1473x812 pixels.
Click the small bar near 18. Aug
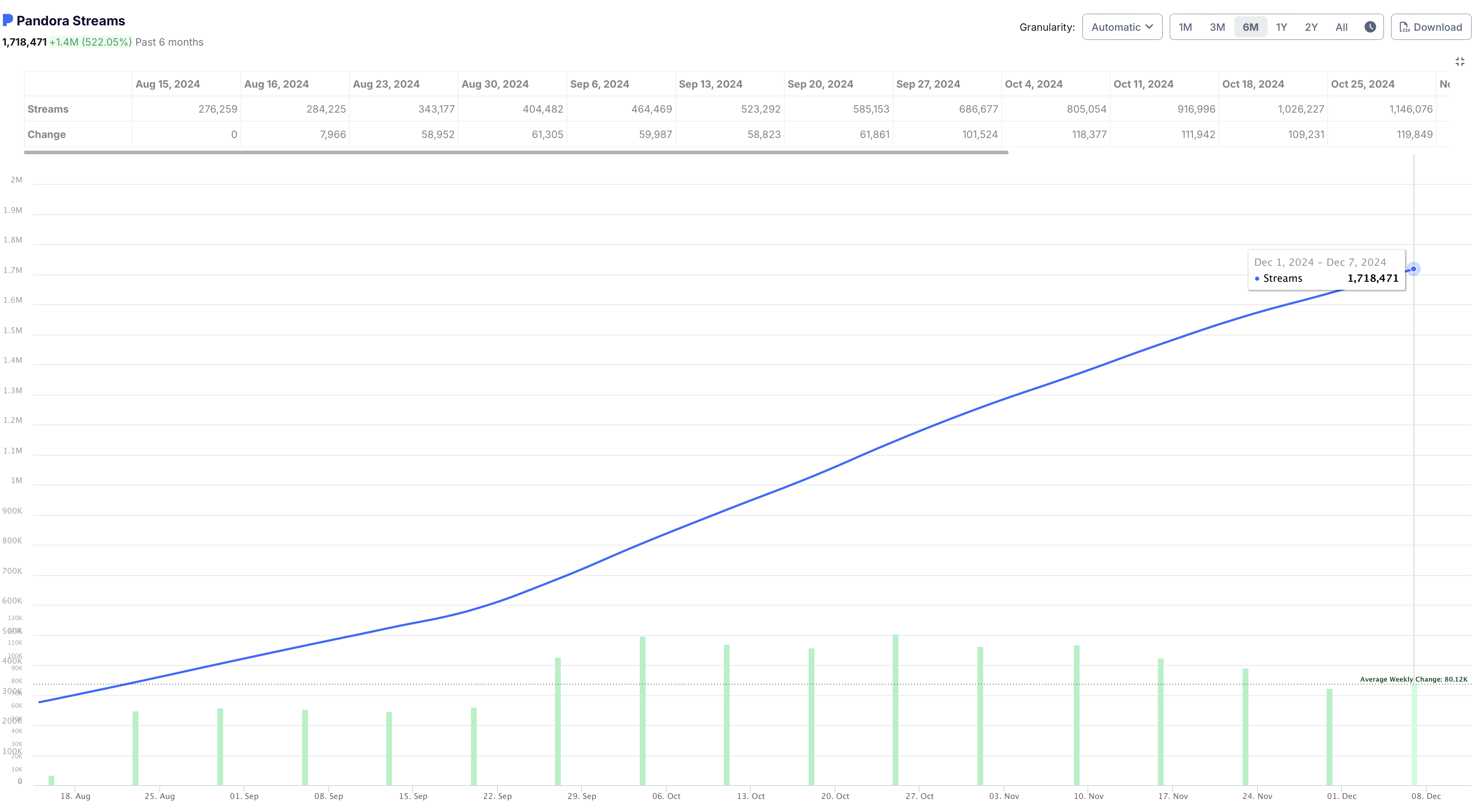51,780
